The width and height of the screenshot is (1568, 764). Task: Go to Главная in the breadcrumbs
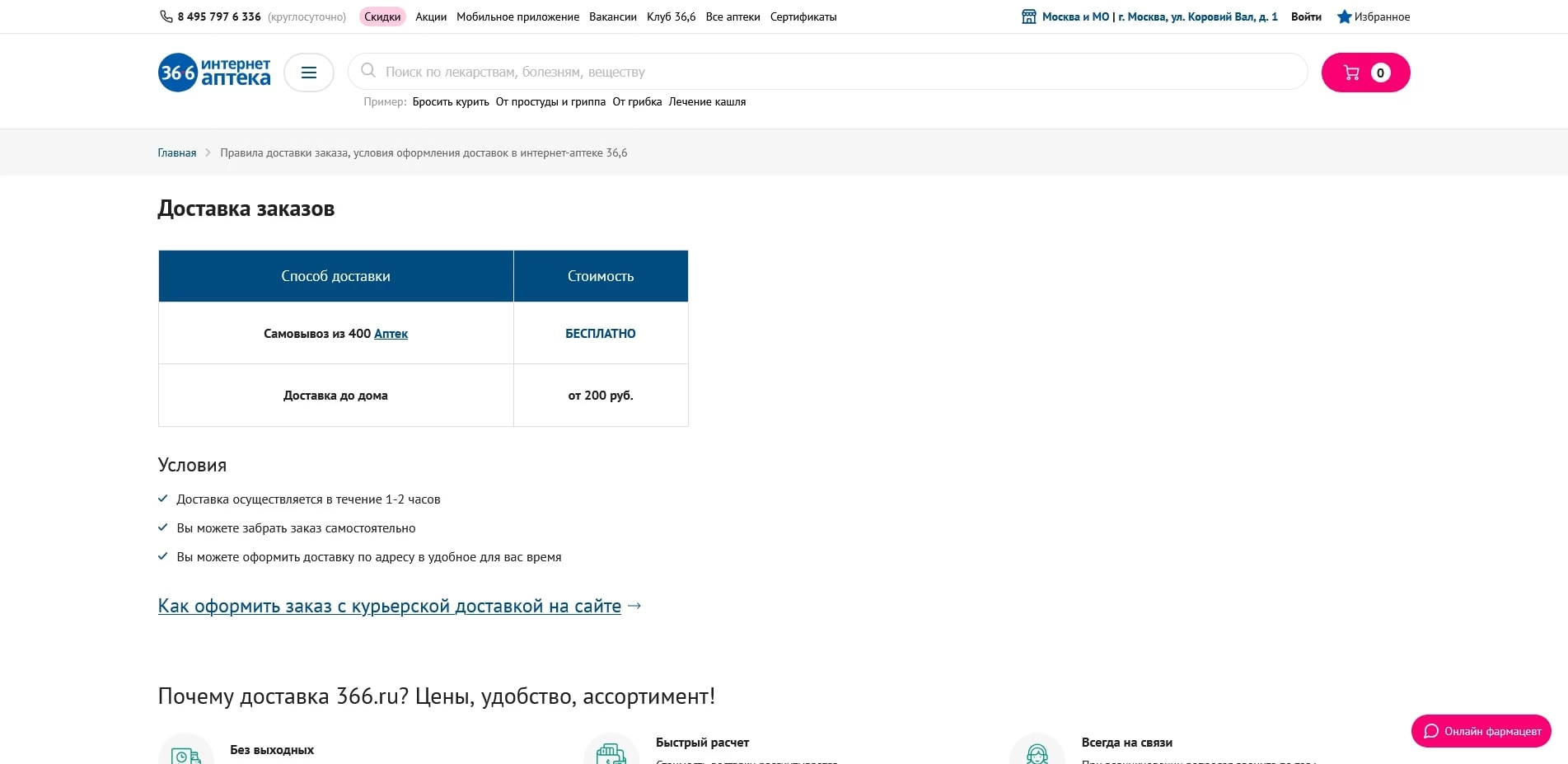pos(177,152)
